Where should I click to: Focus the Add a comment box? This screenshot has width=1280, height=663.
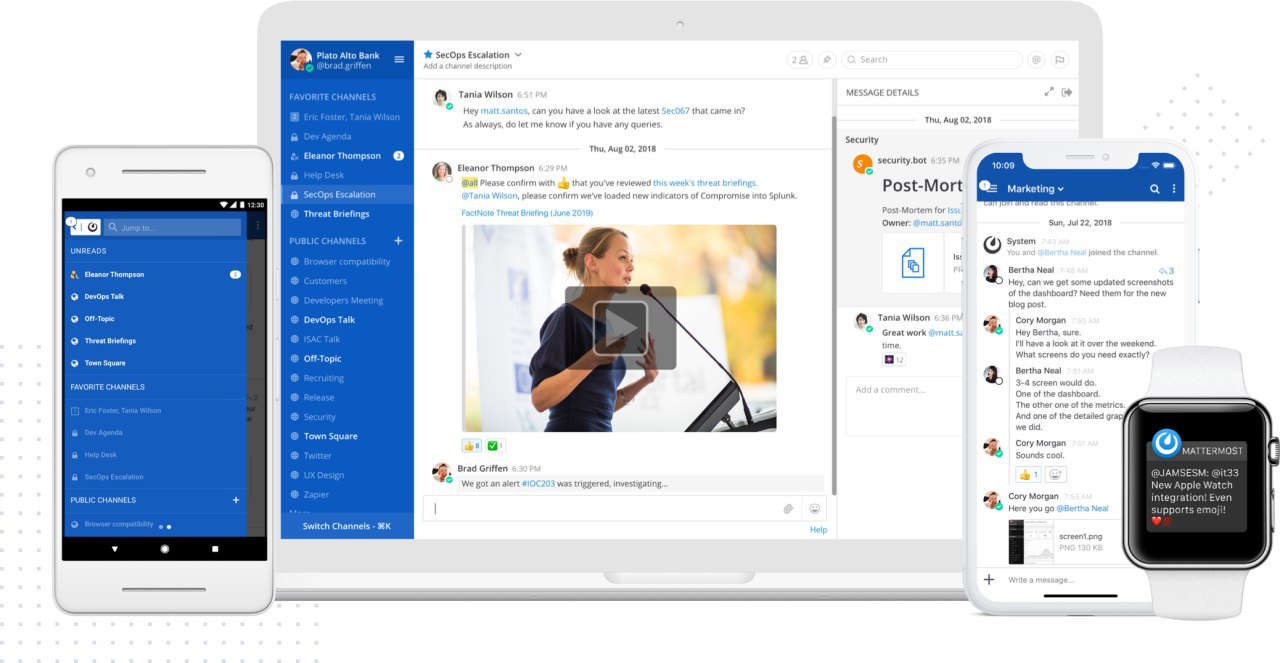click(x=905, y=405)
